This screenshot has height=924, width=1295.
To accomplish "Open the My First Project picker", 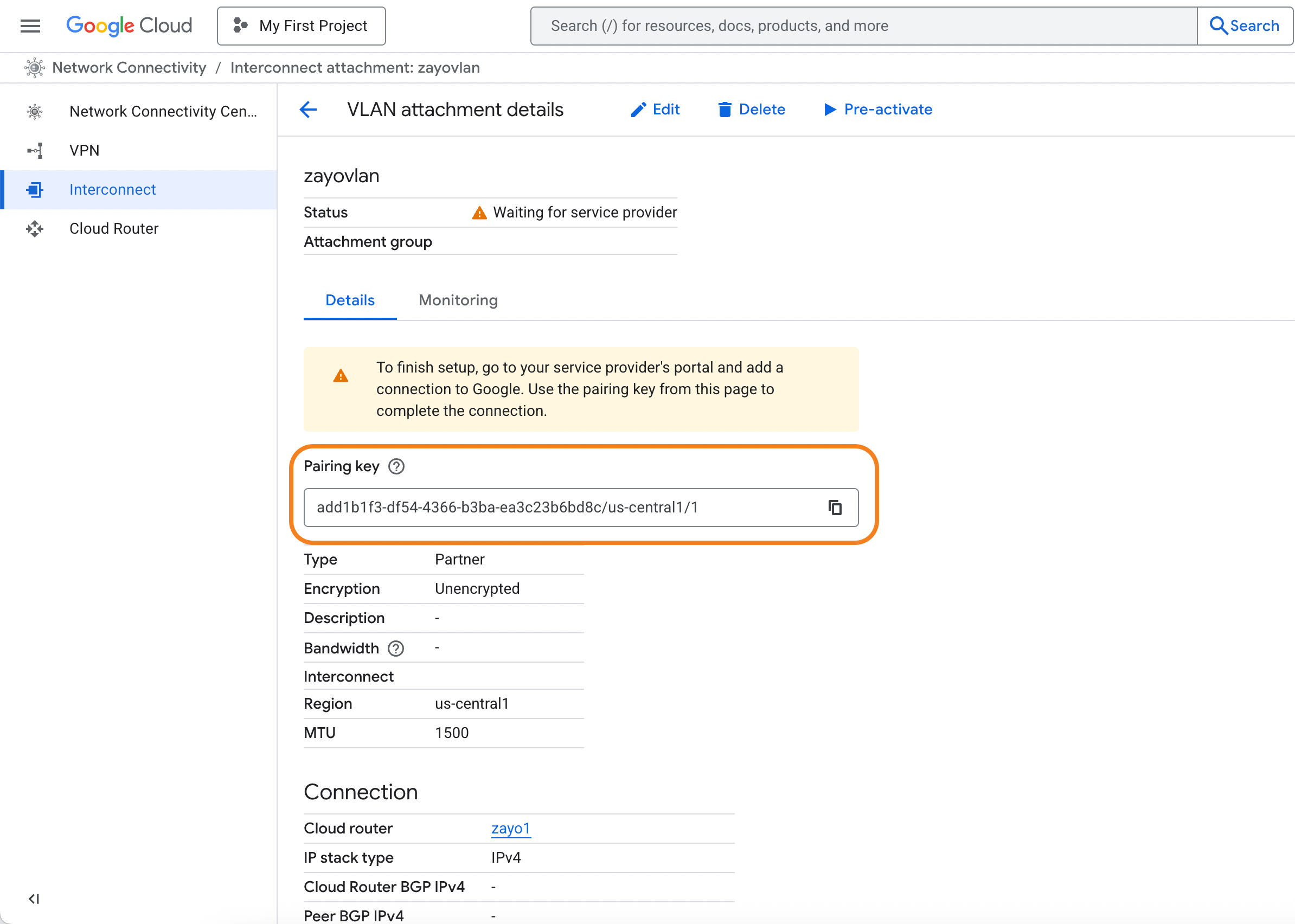I will (x=302, y=25).
